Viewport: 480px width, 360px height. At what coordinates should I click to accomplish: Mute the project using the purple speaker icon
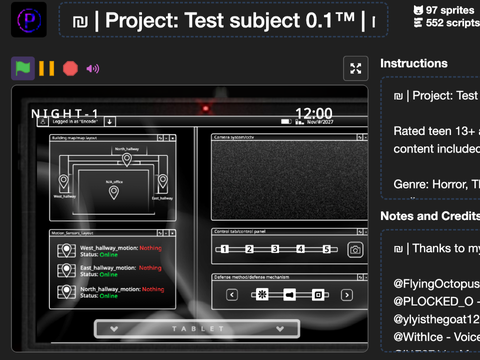click(93, 69)
